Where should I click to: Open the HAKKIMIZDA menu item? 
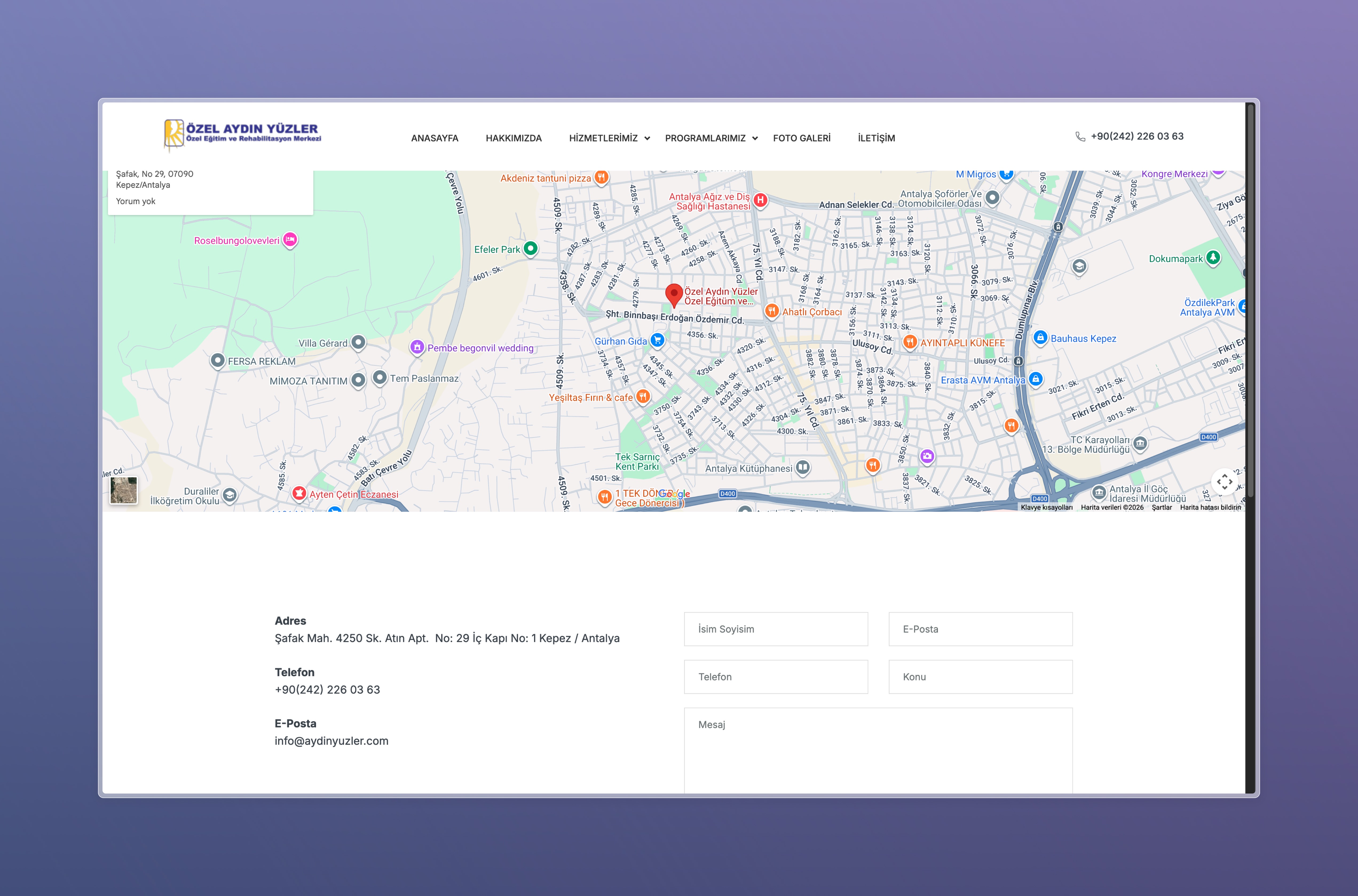513,138
